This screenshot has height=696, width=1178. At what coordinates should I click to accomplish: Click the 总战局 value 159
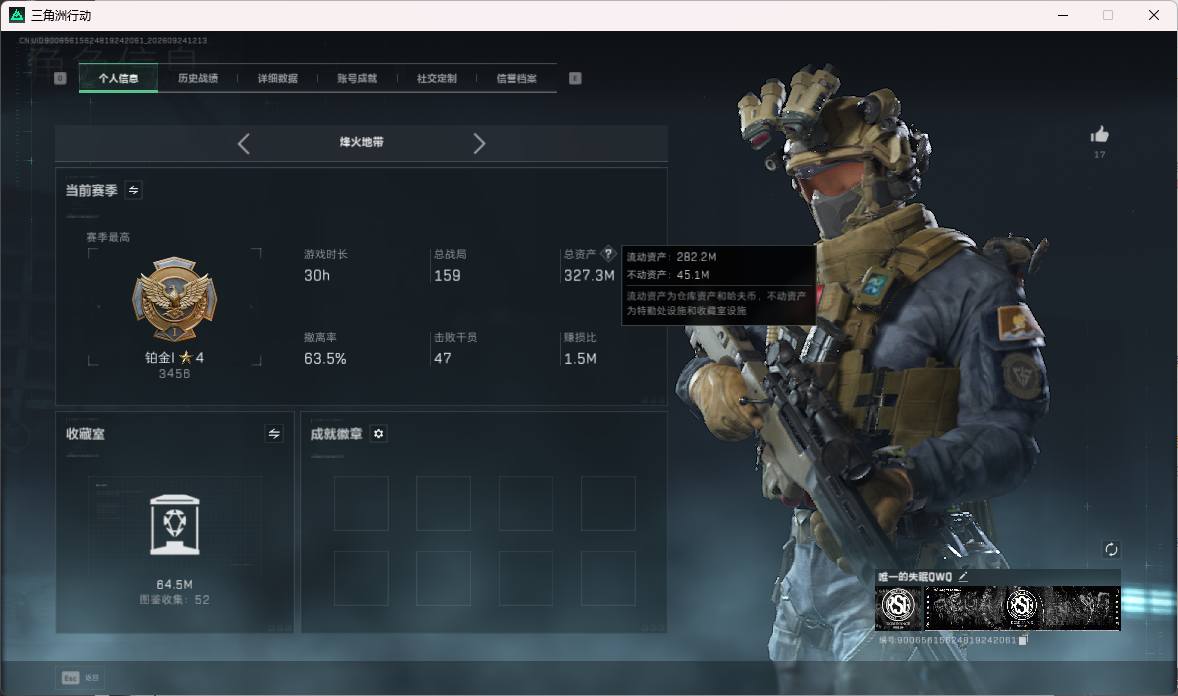447,276
